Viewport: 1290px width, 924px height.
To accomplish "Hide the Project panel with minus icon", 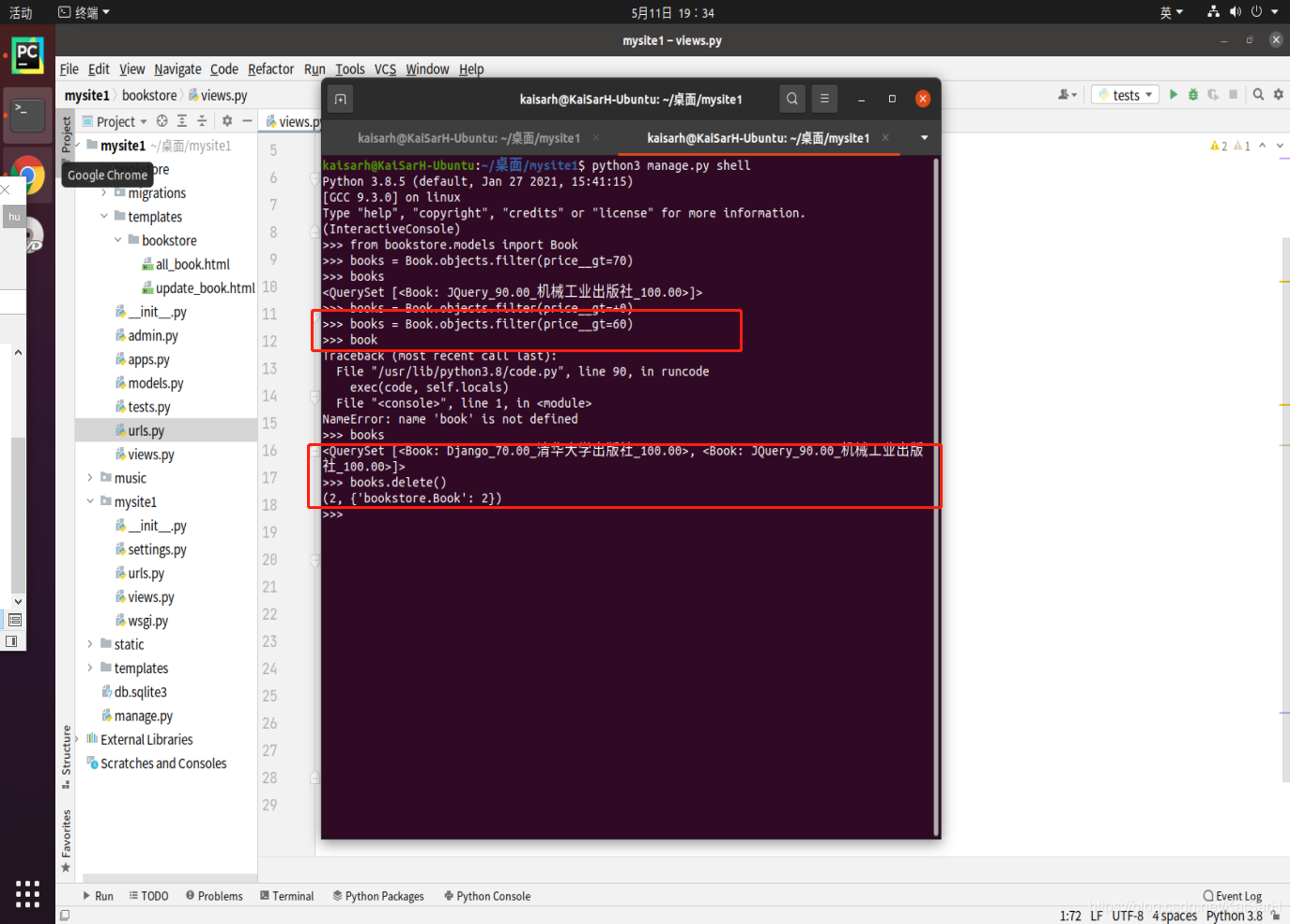I will 247,121.
